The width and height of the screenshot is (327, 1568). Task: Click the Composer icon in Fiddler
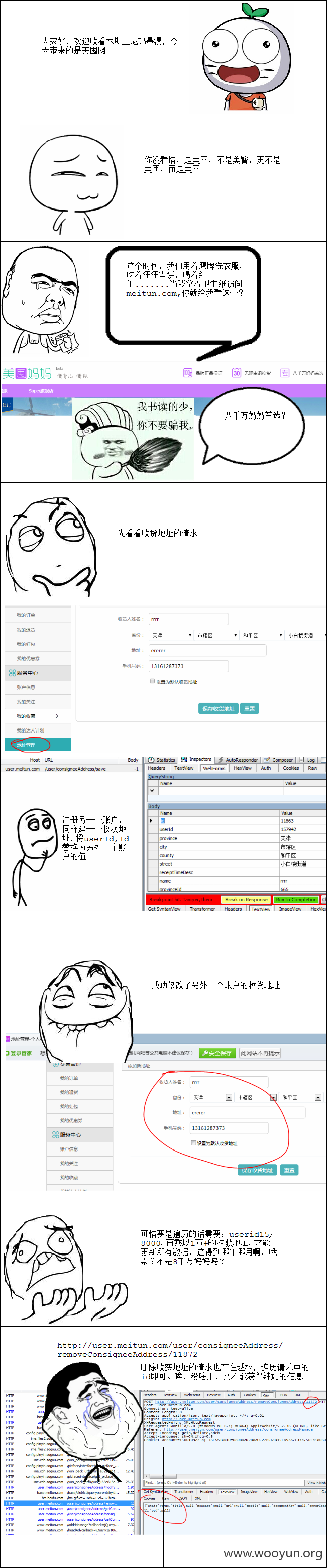[267, 760]
